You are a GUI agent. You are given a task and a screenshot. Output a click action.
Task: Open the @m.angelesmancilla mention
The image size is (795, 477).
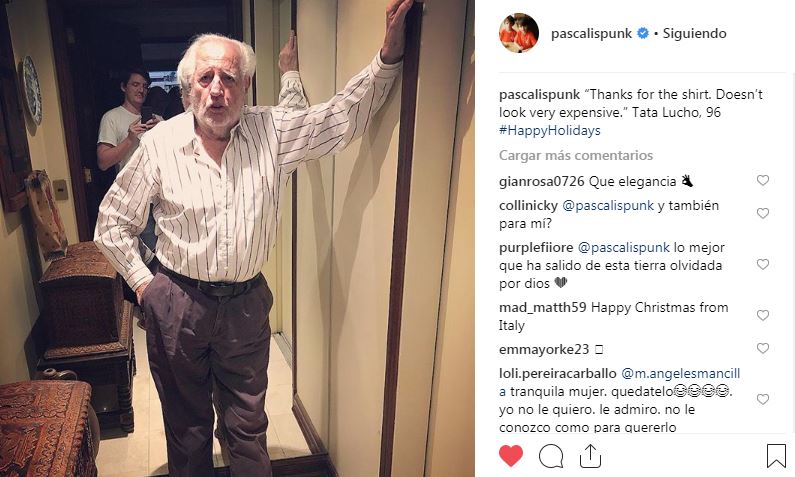[620, 382]
